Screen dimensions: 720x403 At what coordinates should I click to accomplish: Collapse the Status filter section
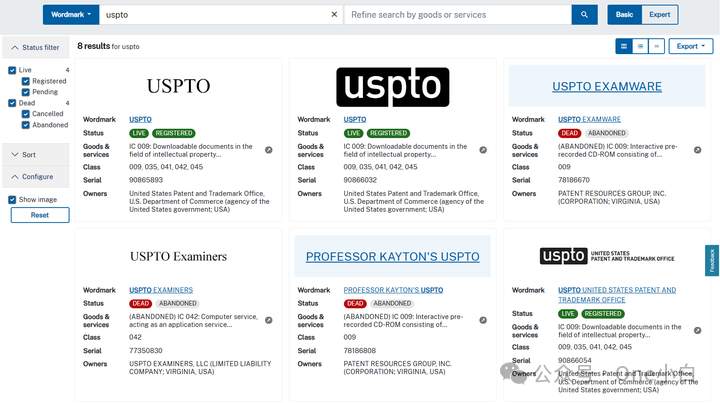click(36, 47)
